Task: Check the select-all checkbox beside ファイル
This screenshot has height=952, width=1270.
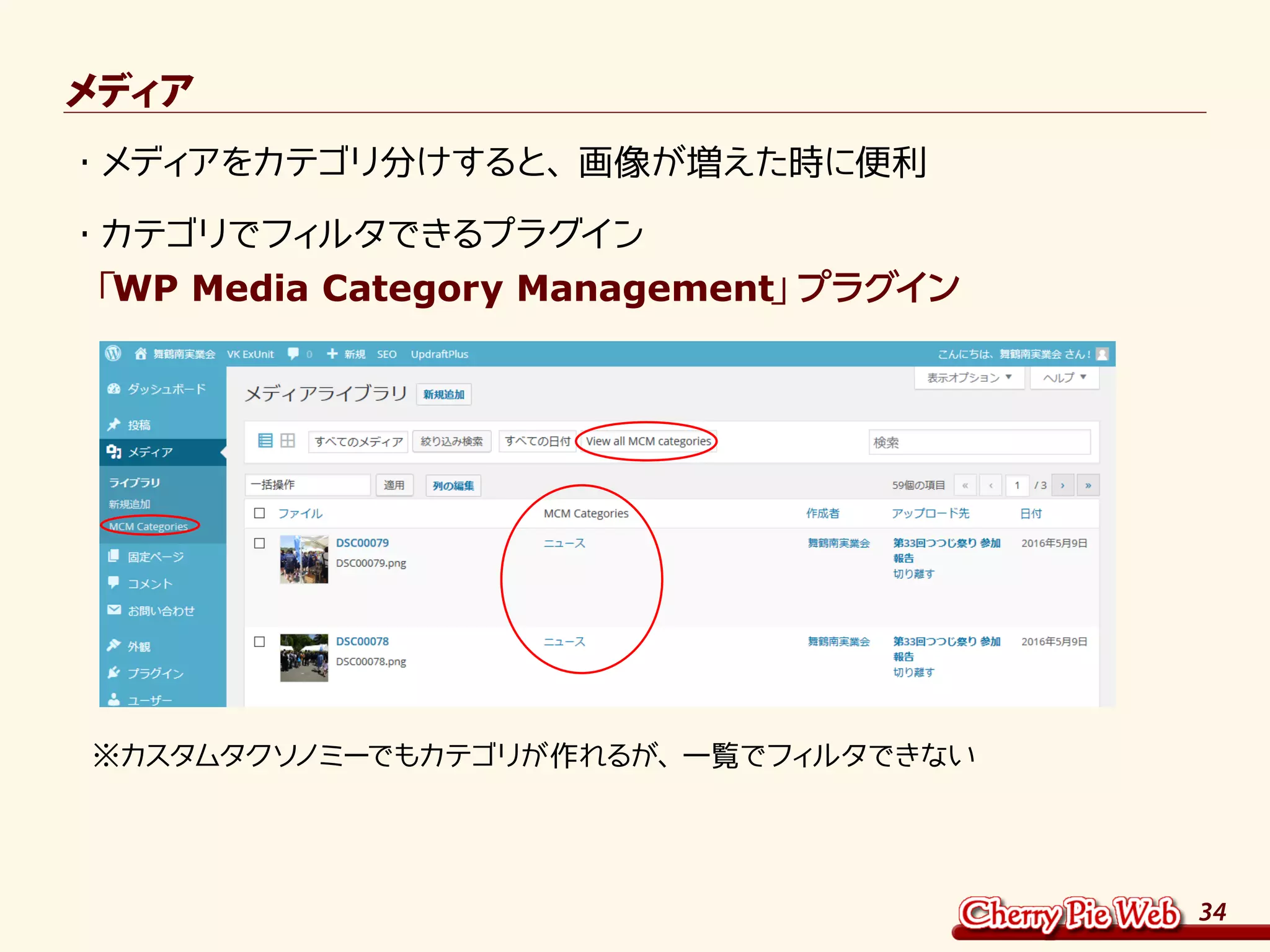Action: pyautogui.click(x=260, y=513)
